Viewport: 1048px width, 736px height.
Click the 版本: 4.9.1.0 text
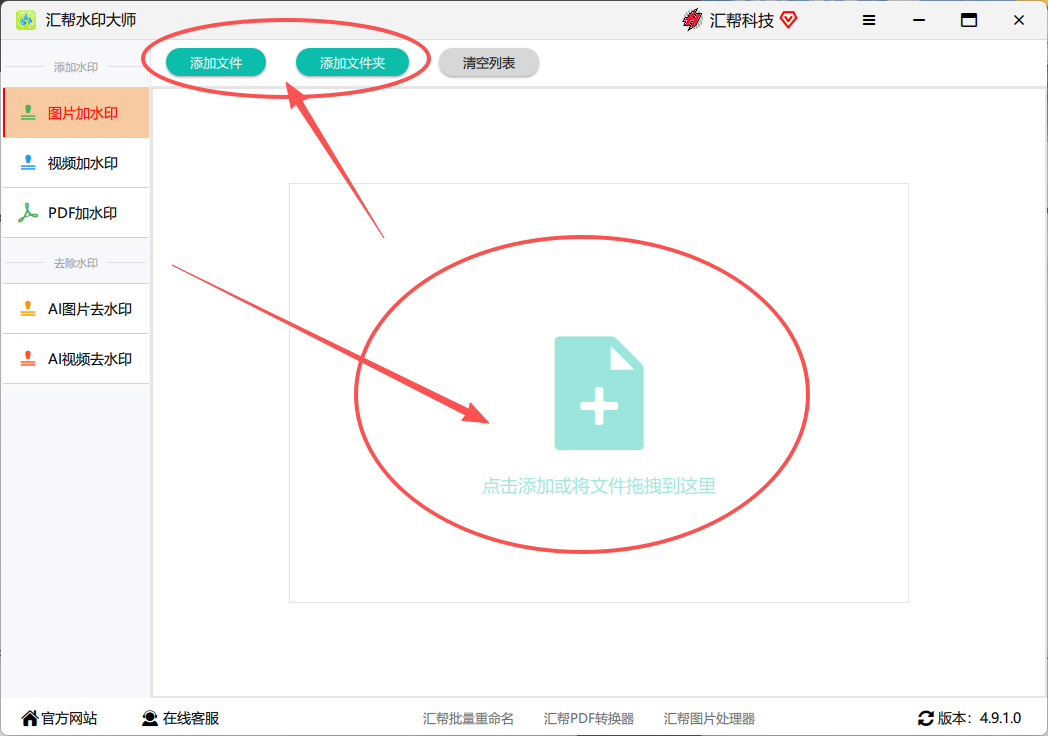coord(979,718)
